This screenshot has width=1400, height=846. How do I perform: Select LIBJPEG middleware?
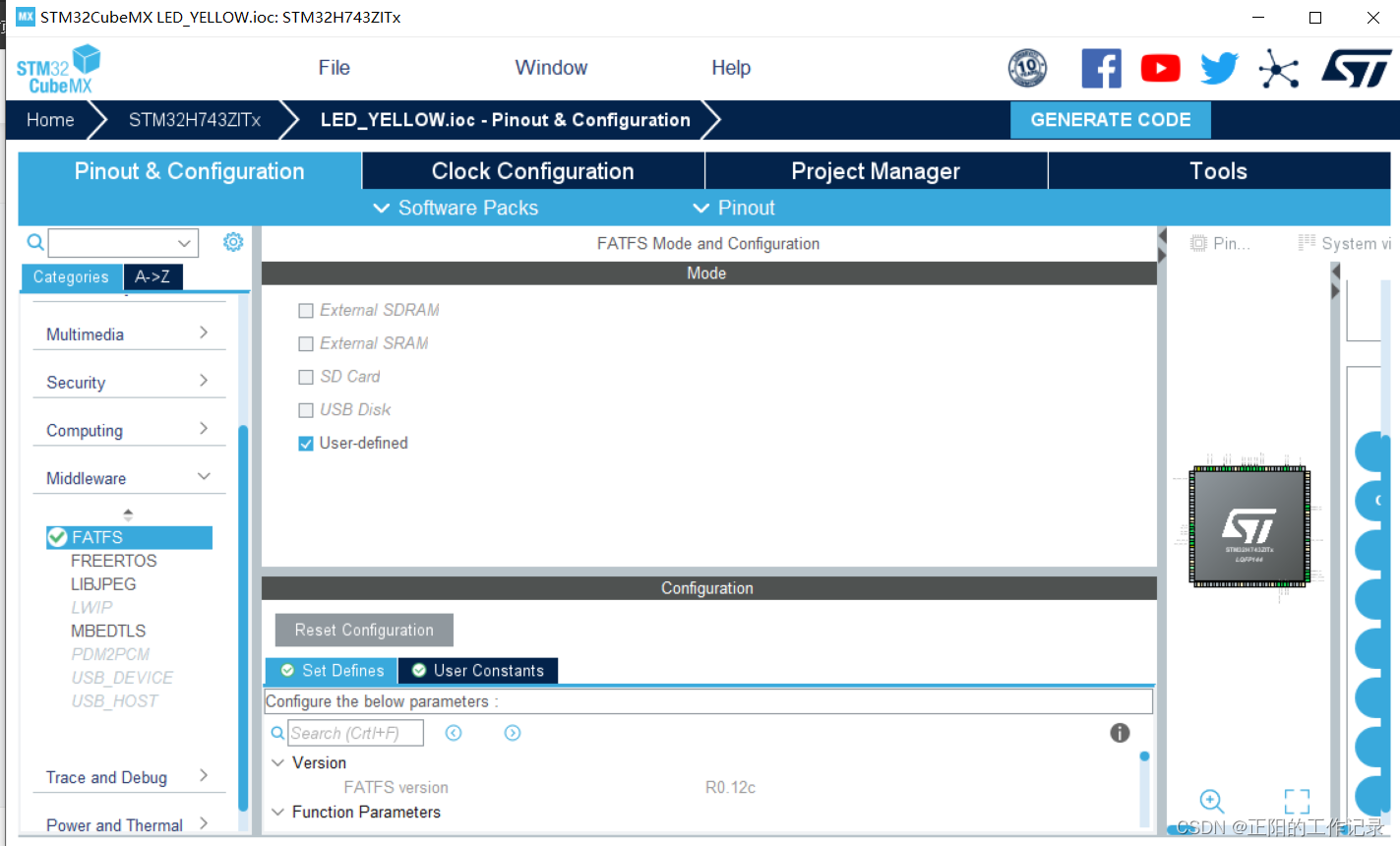coord(103,584)
